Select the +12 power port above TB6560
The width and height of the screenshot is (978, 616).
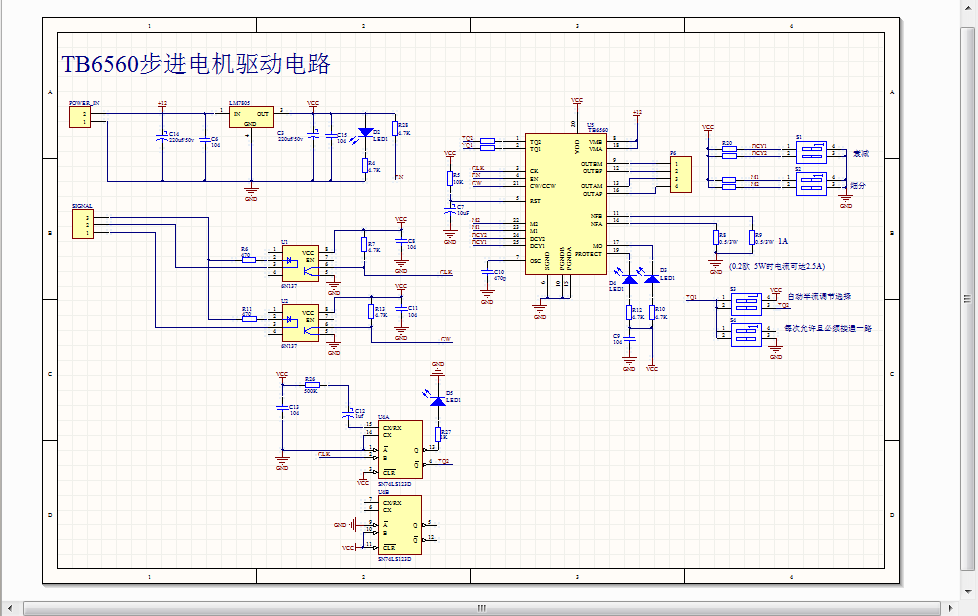point(637,113)
